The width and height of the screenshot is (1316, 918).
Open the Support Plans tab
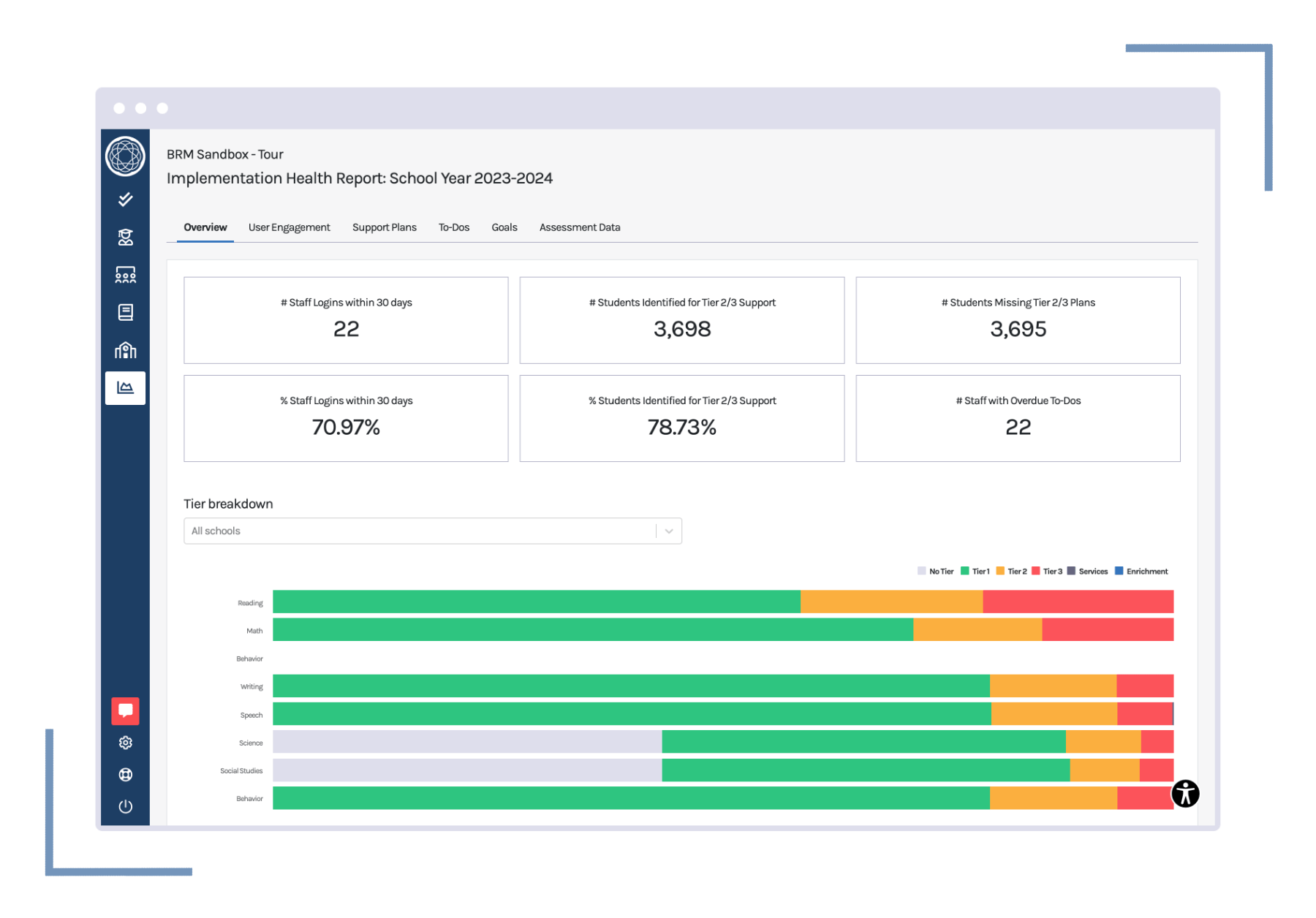(384, 227)
